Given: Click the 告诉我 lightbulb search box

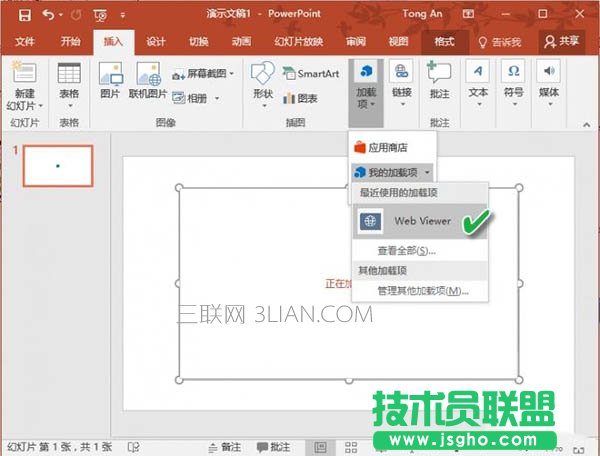Looking at the screenshot, I should 500,42.
